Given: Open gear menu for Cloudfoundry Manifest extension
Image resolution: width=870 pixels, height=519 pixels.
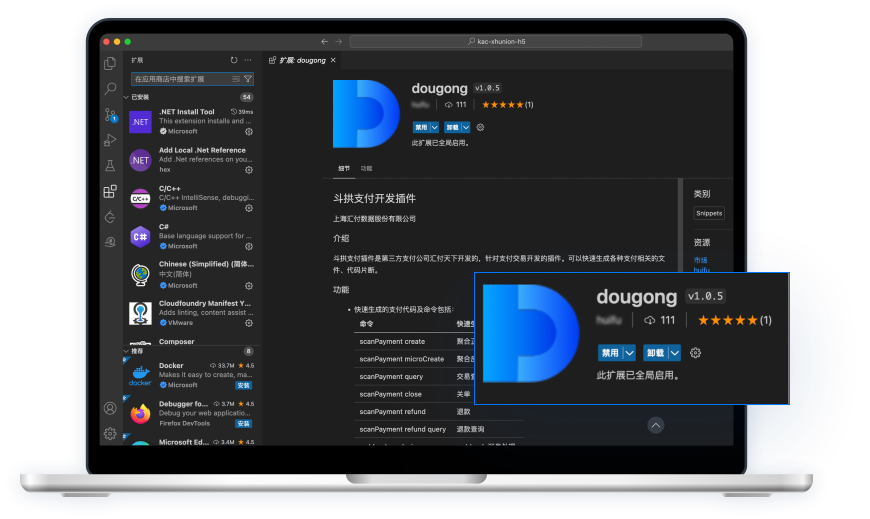Looking at the screenshot, I should coord(249,323).
